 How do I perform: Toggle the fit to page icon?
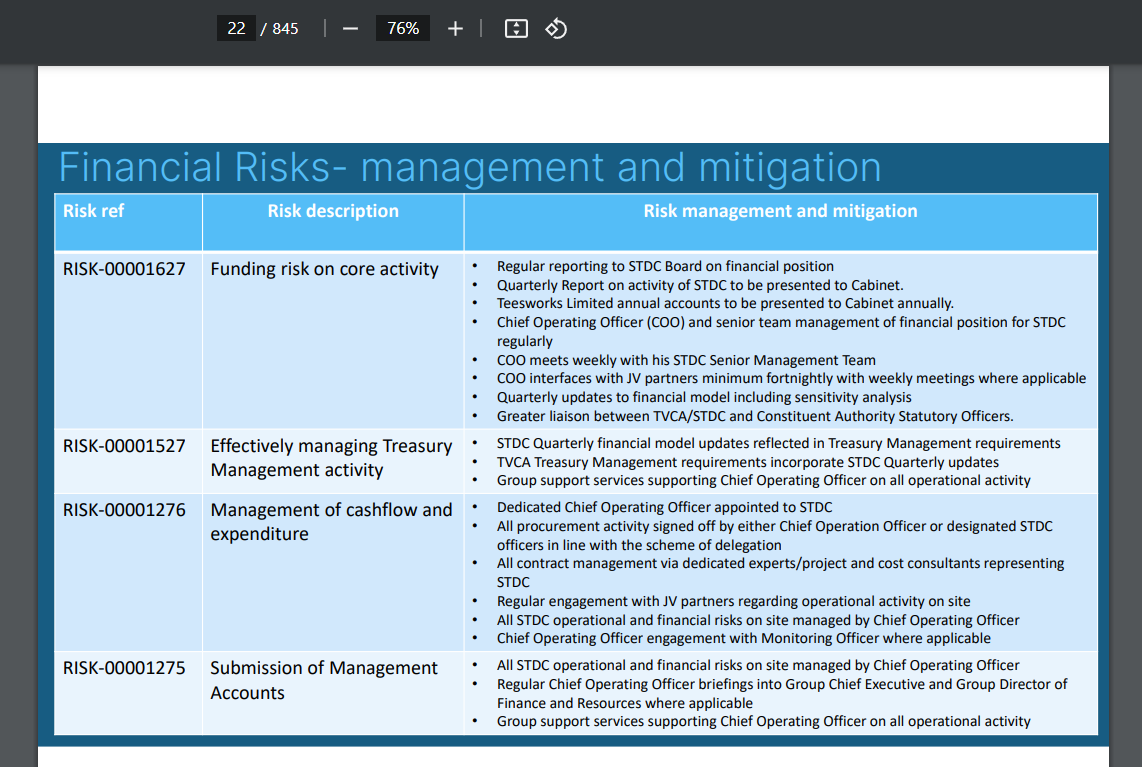coord(516,29)
